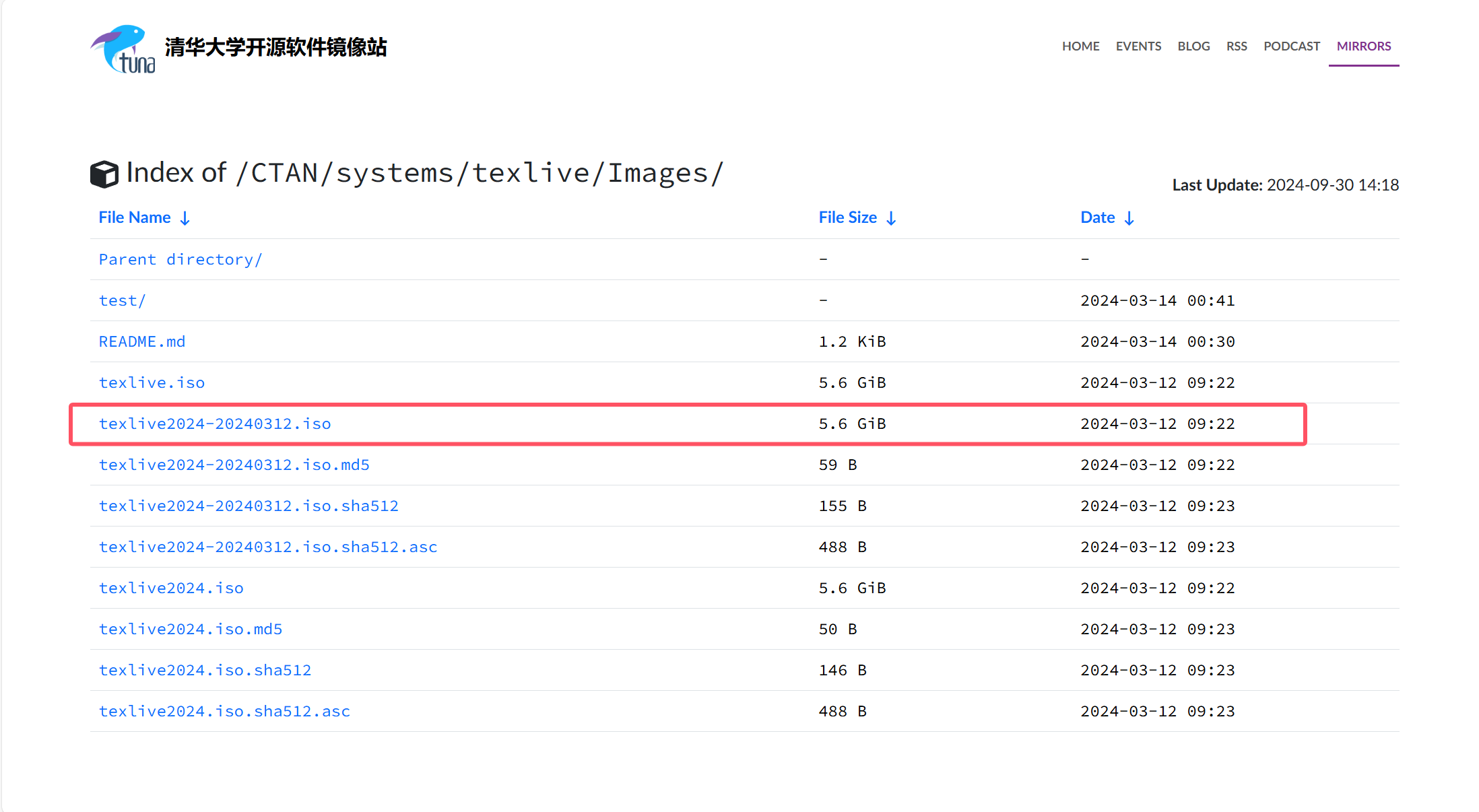Open the Parent directory/ link

(180, 259)
